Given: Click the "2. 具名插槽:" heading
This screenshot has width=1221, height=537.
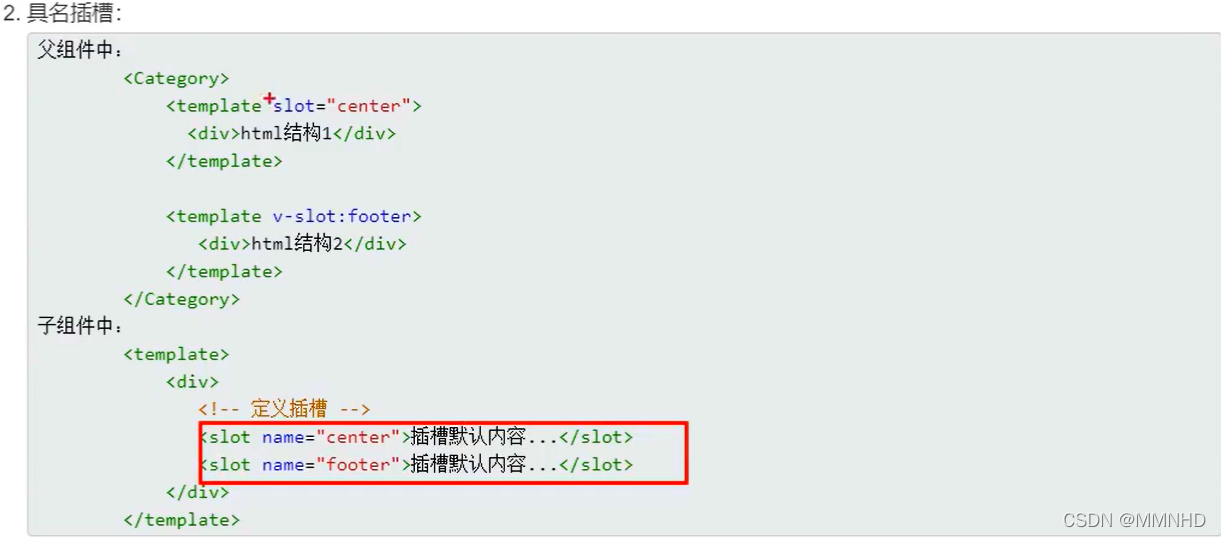Looking at the screenshot, I should pyautogui.click(x=62, y=15).
